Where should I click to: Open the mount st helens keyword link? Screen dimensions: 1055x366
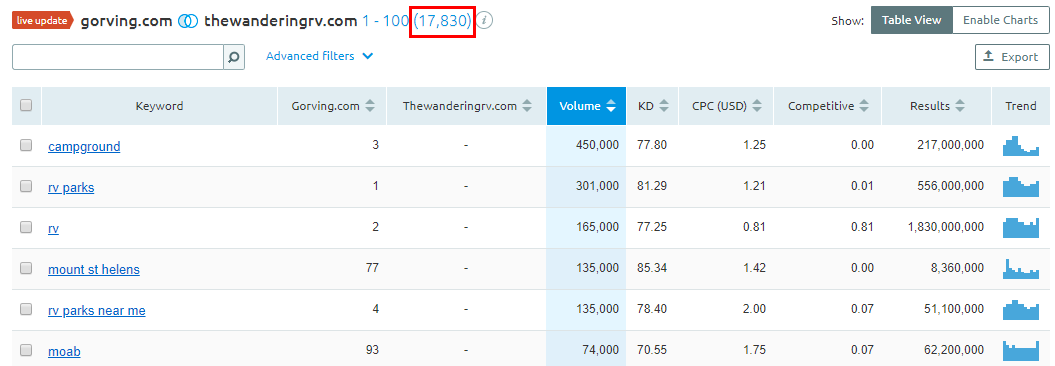(94, 270)
